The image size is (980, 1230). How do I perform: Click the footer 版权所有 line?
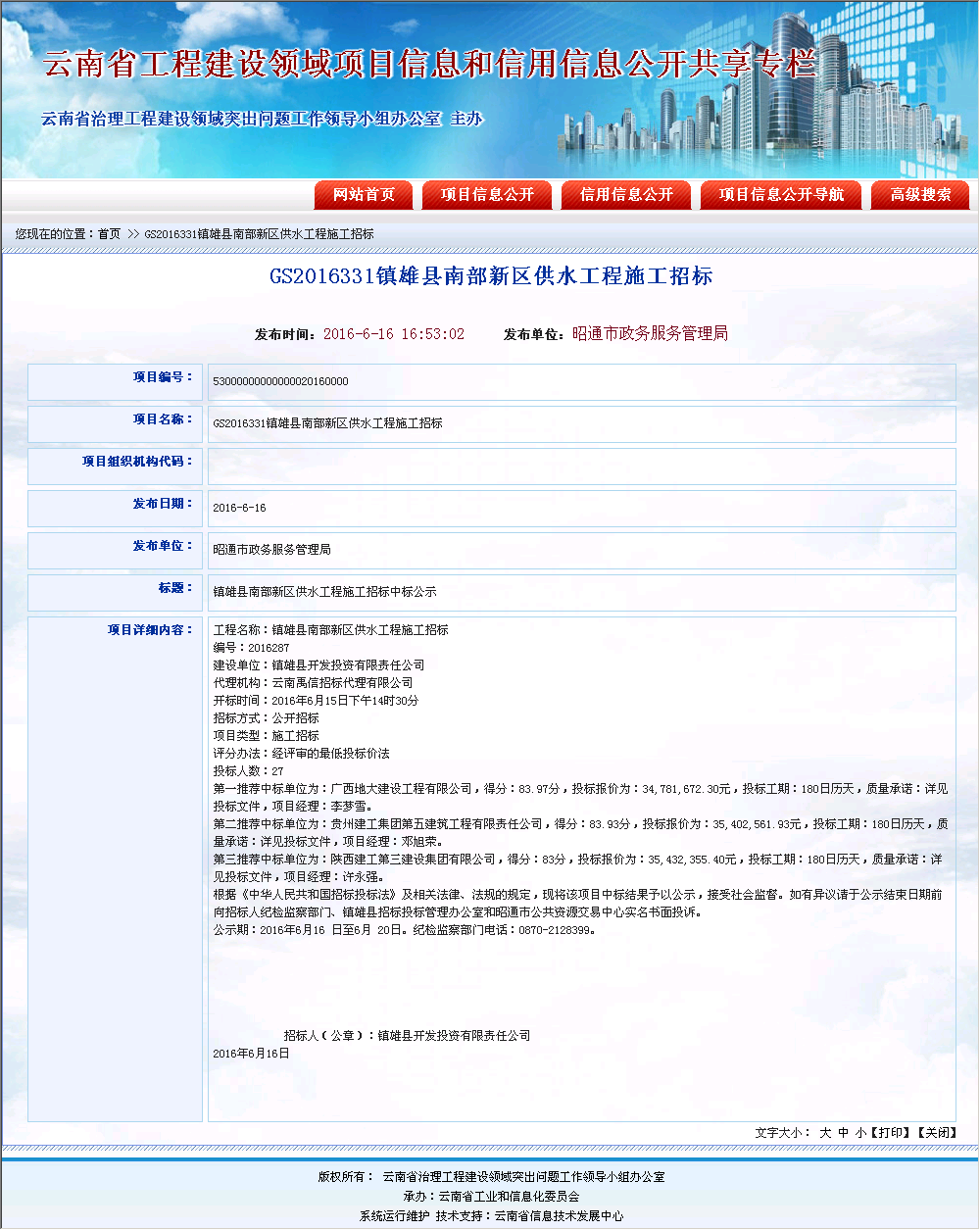pos(491,1177)
